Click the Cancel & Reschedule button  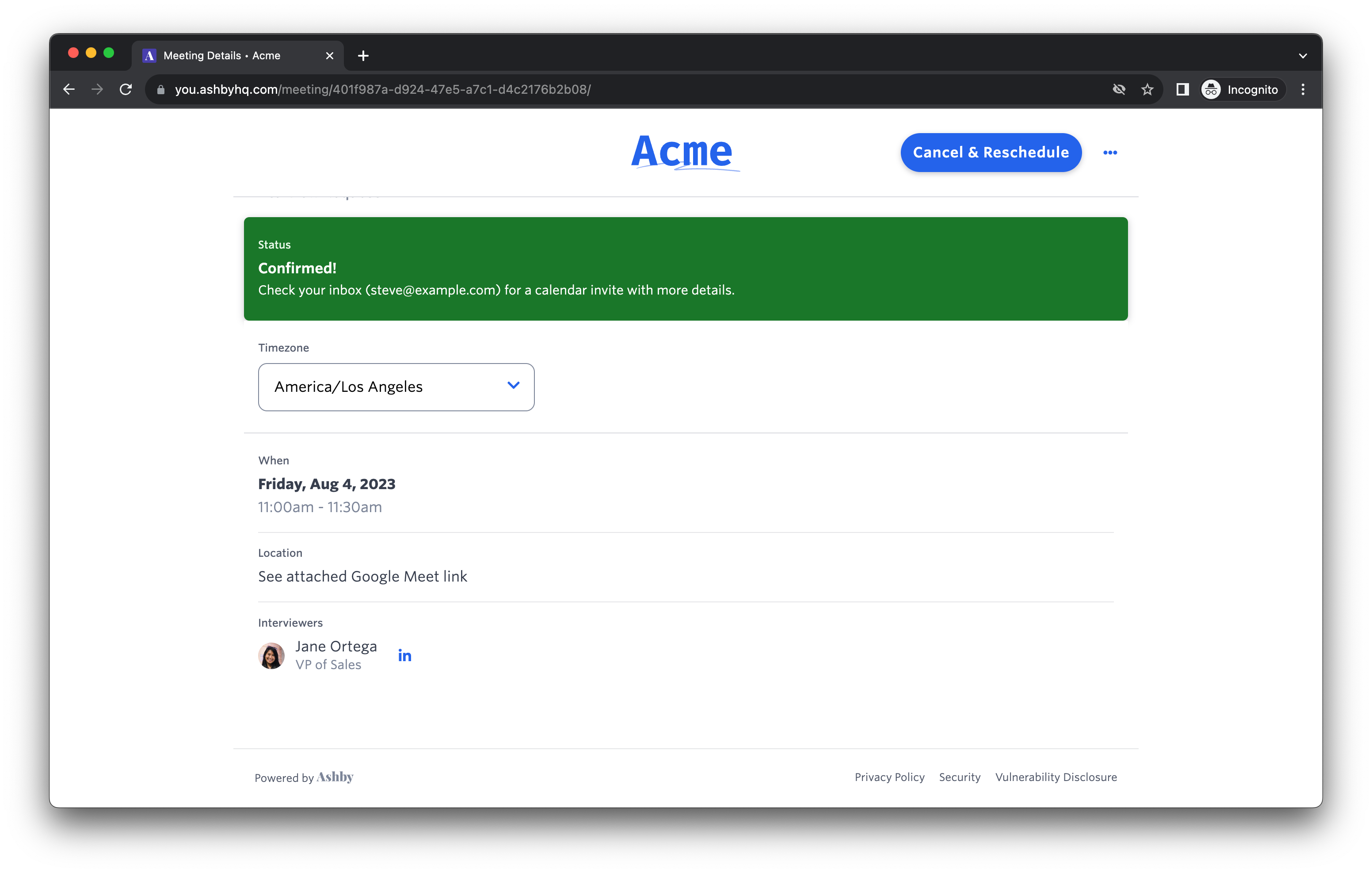pyautogui.click(x=989, y=152)
